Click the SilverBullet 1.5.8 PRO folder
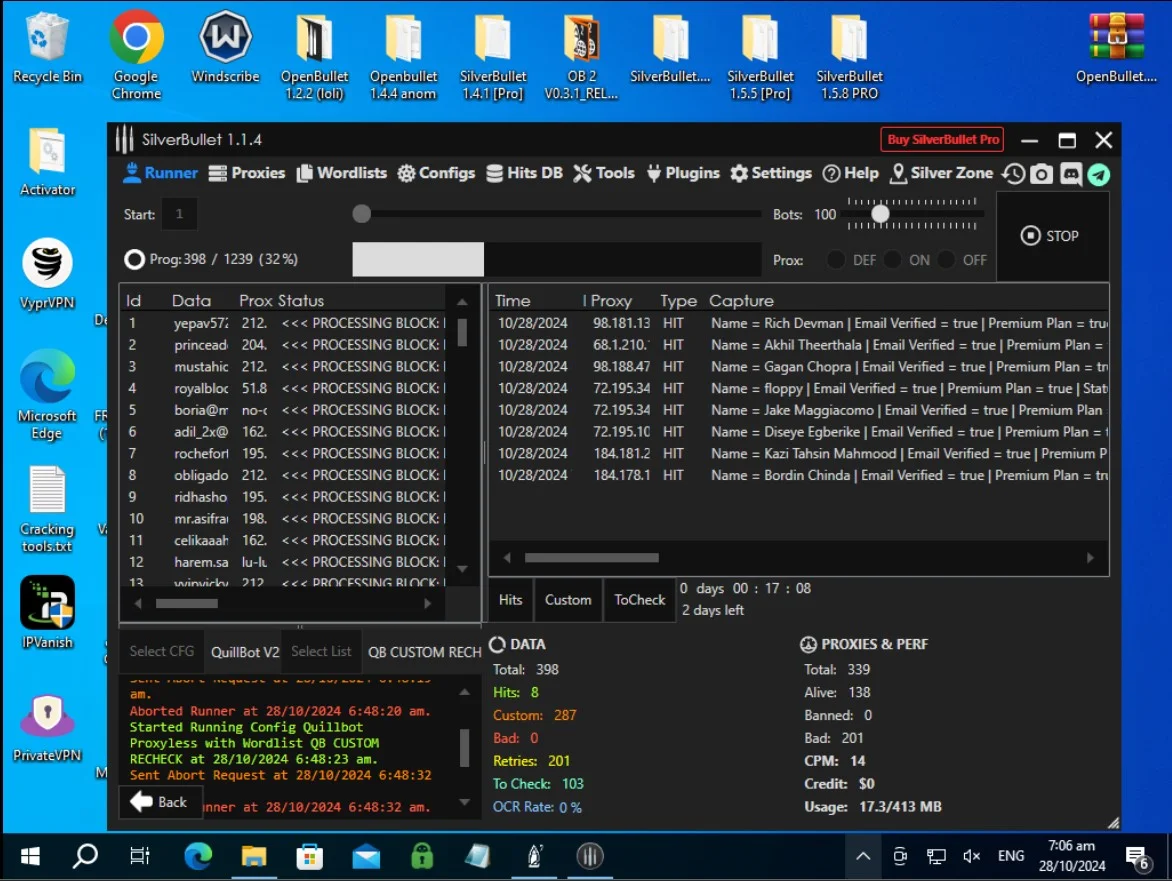The image size is (1172, 881). [x=849, y=57]
